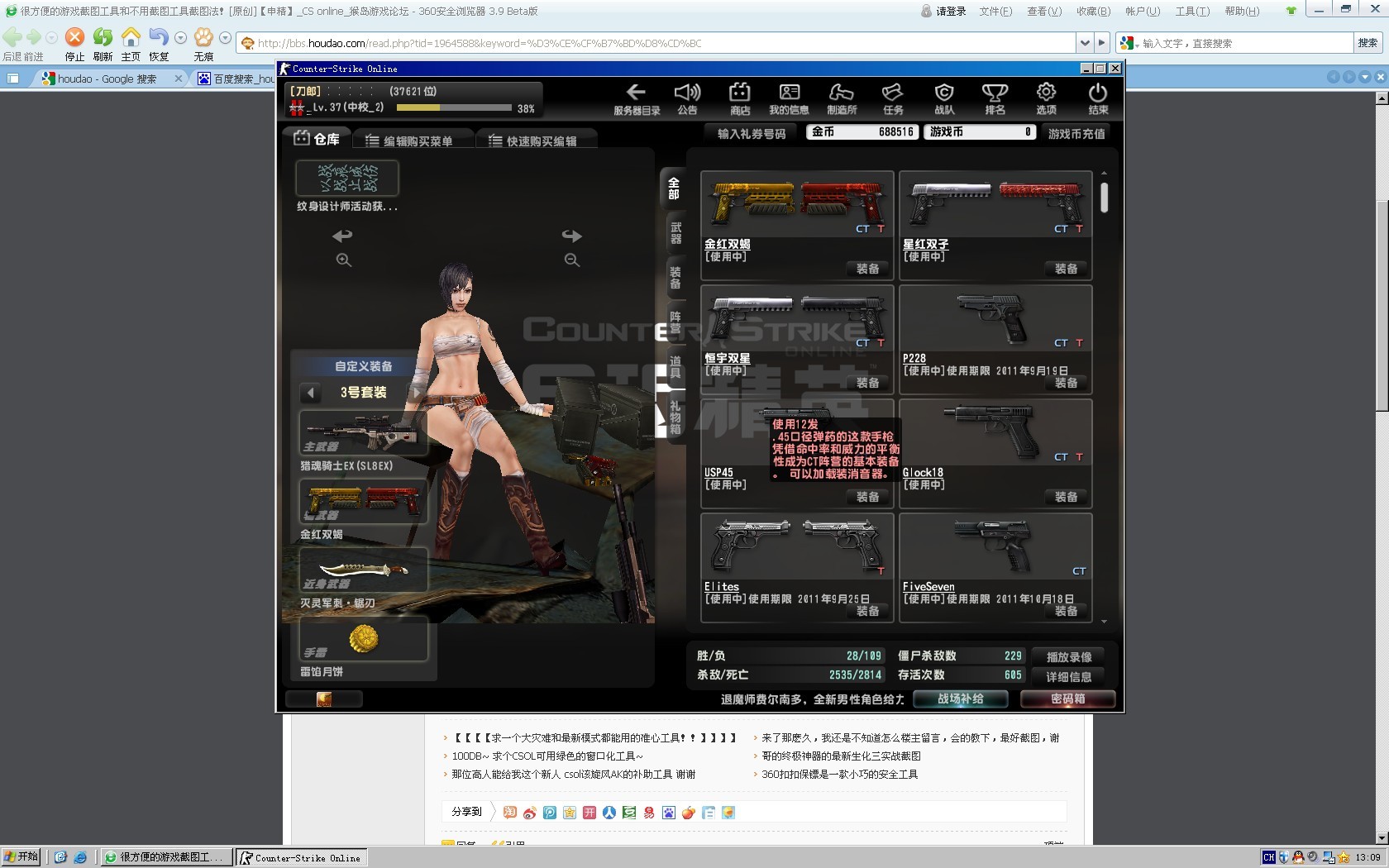Open the 360扣扣保镖 forum thread link
The height and width of the screenshot is (868, 1389).
pyautogui.click(x=839, y=775)
